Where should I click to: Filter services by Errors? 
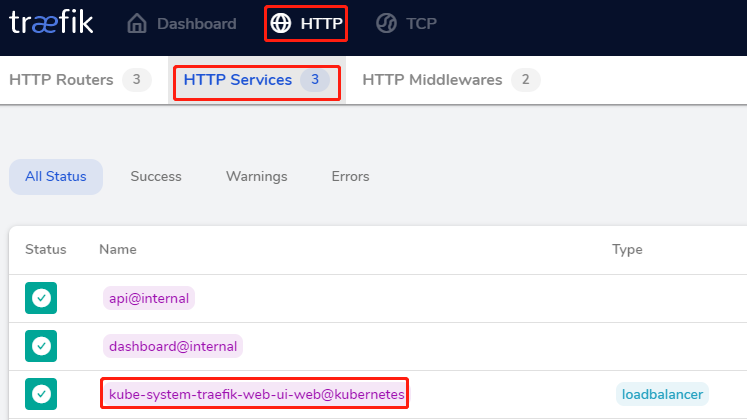[350, 177]
